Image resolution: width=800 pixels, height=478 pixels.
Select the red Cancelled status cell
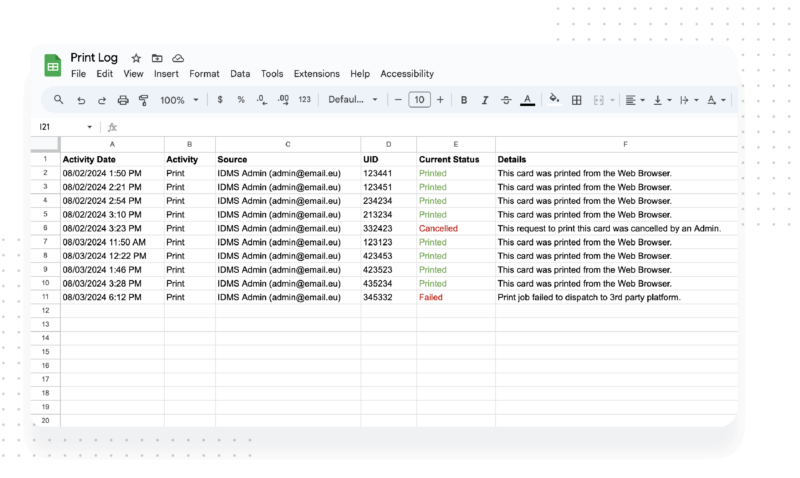[x=455, y=228]
